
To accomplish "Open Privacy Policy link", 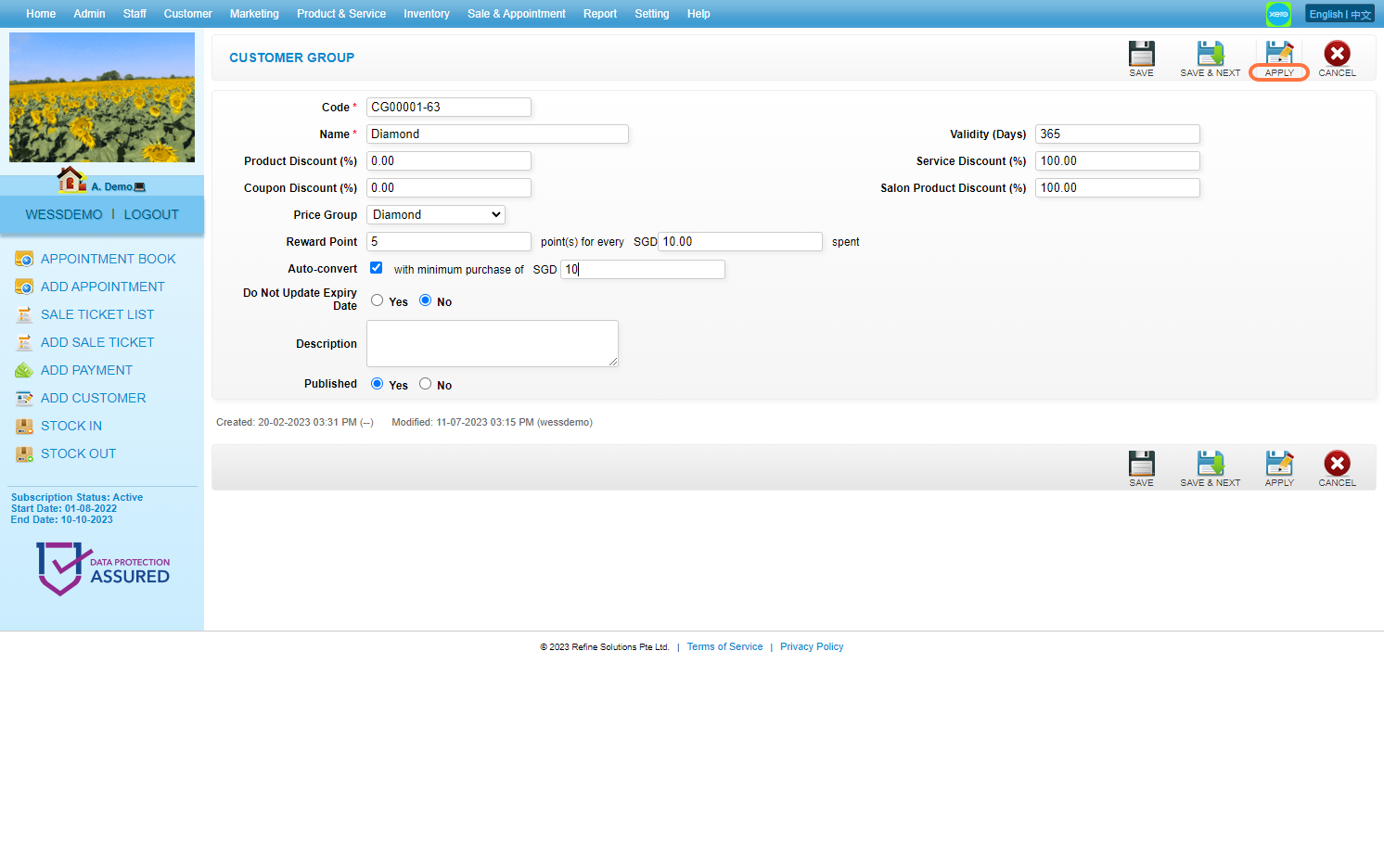I will 812,646.
